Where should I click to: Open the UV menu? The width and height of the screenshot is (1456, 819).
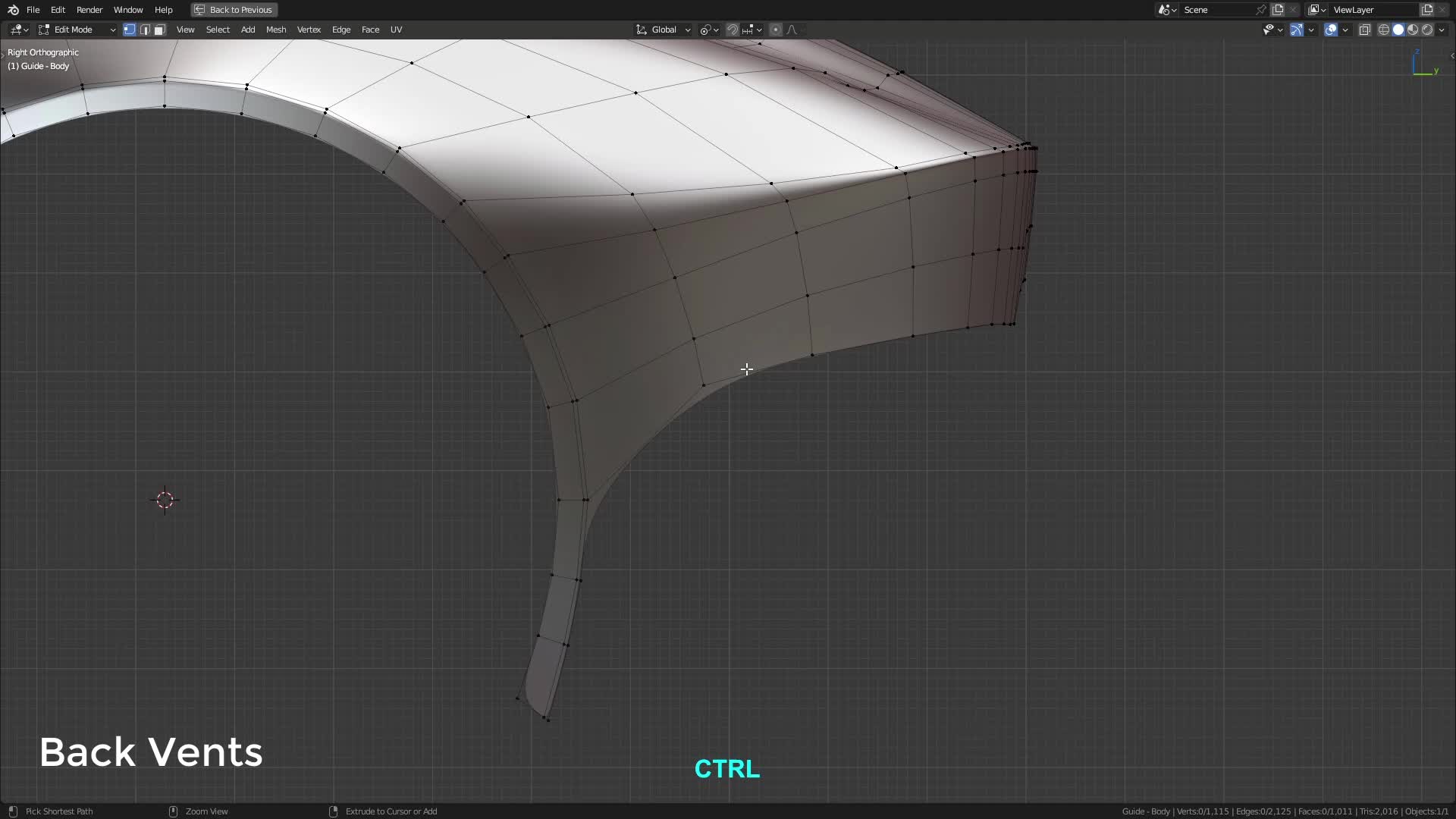point(396,30)
